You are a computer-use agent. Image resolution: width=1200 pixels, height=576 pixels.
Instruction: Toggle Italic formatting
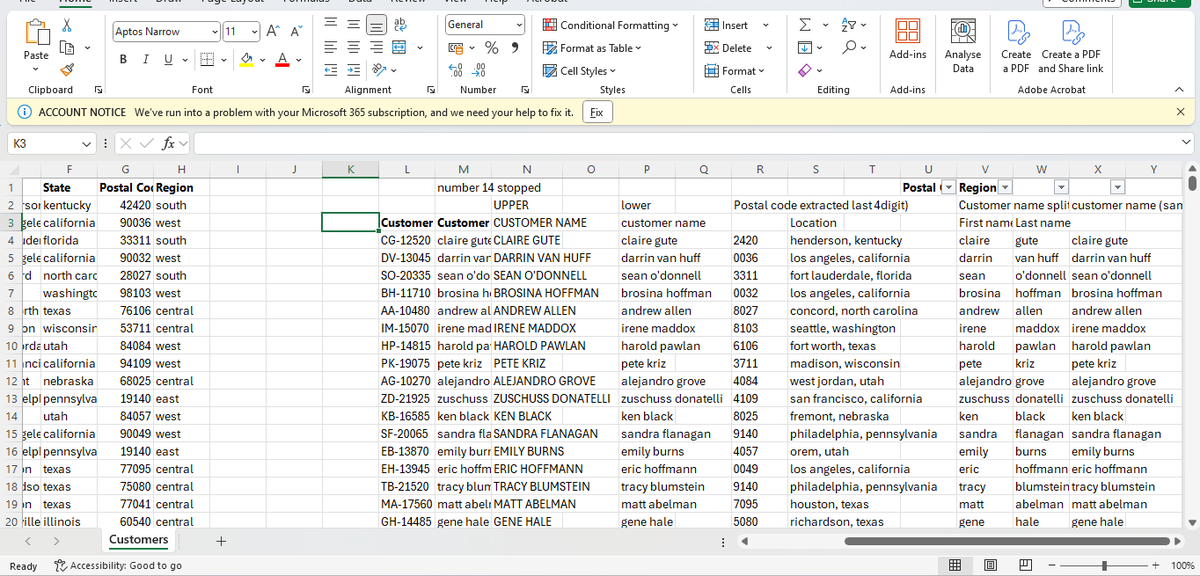click(146, 59)
